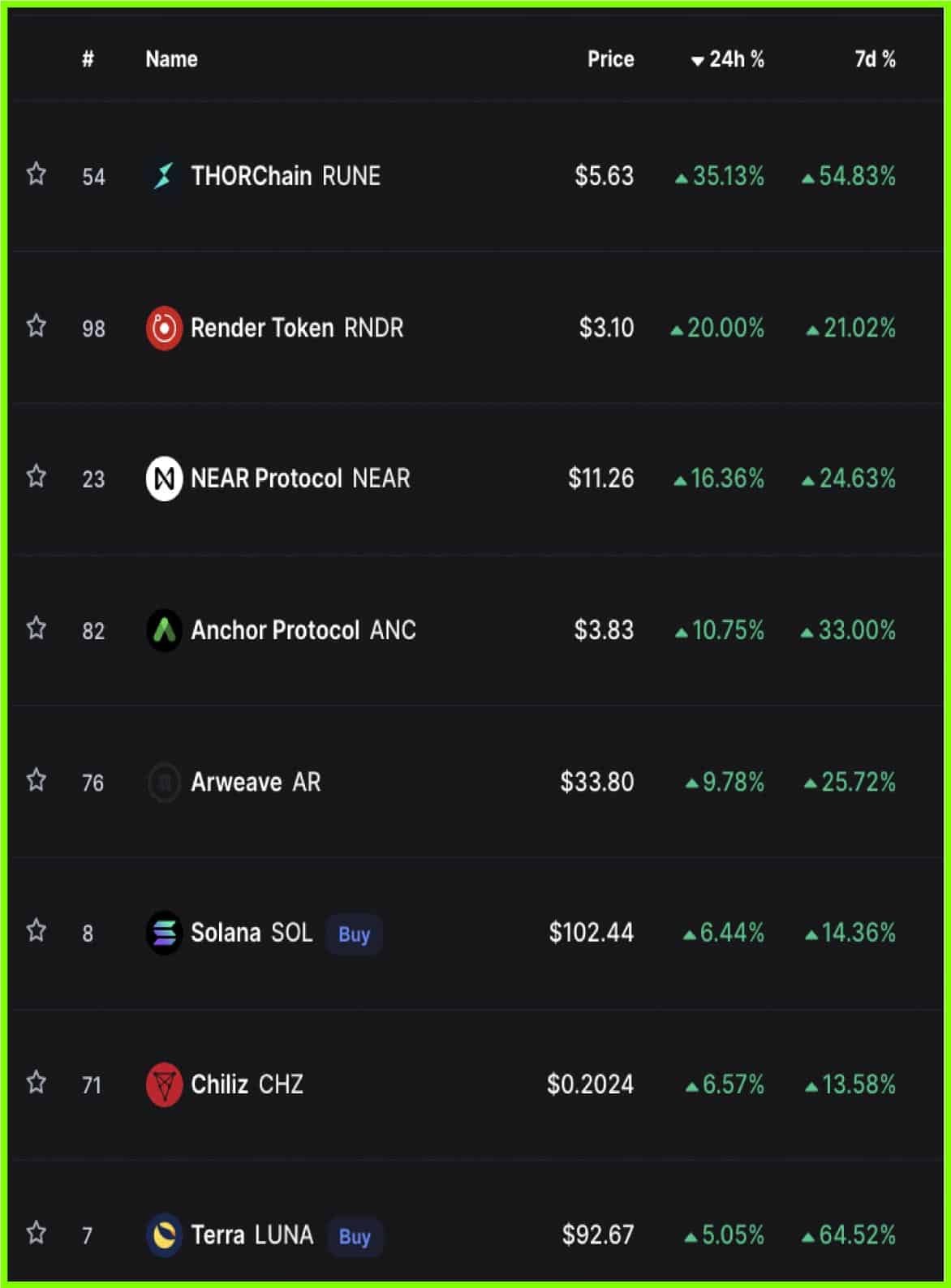Click the THORChain RUNE coin logo

164,176
